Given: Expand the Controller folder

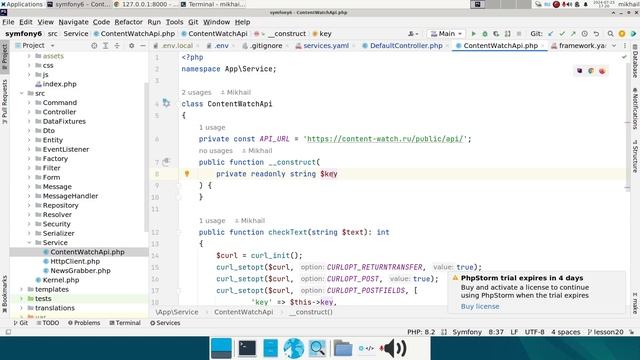Looking at the screenshot, I should tap(29, 112).
